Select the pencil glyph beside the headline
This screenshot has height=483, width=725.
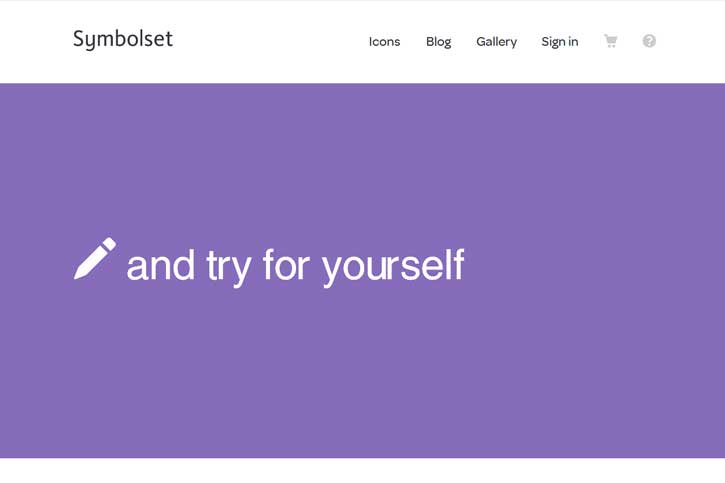pos(95,258)
